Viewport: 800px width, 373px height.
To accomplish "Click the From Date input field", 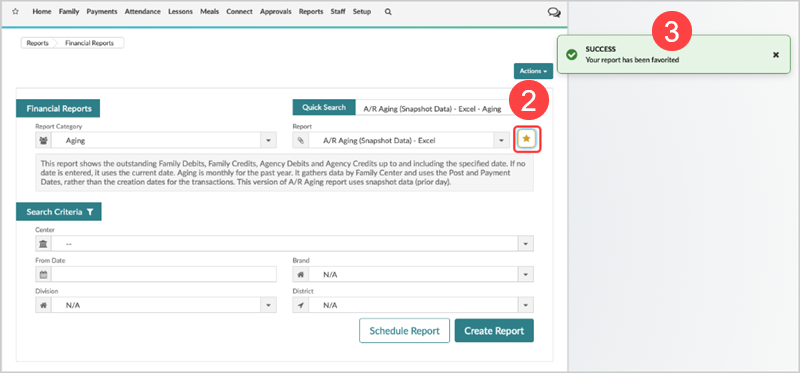I will pyautogui.click(x=164, y=275).
